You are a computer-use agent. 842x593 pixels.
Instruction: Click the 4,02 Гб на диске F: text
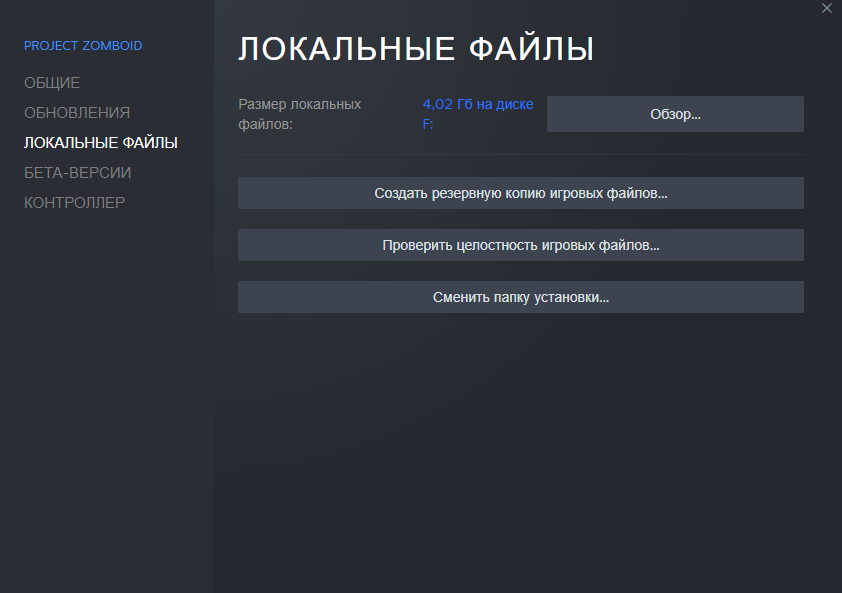pyautogui.click(x=477, y=114)
